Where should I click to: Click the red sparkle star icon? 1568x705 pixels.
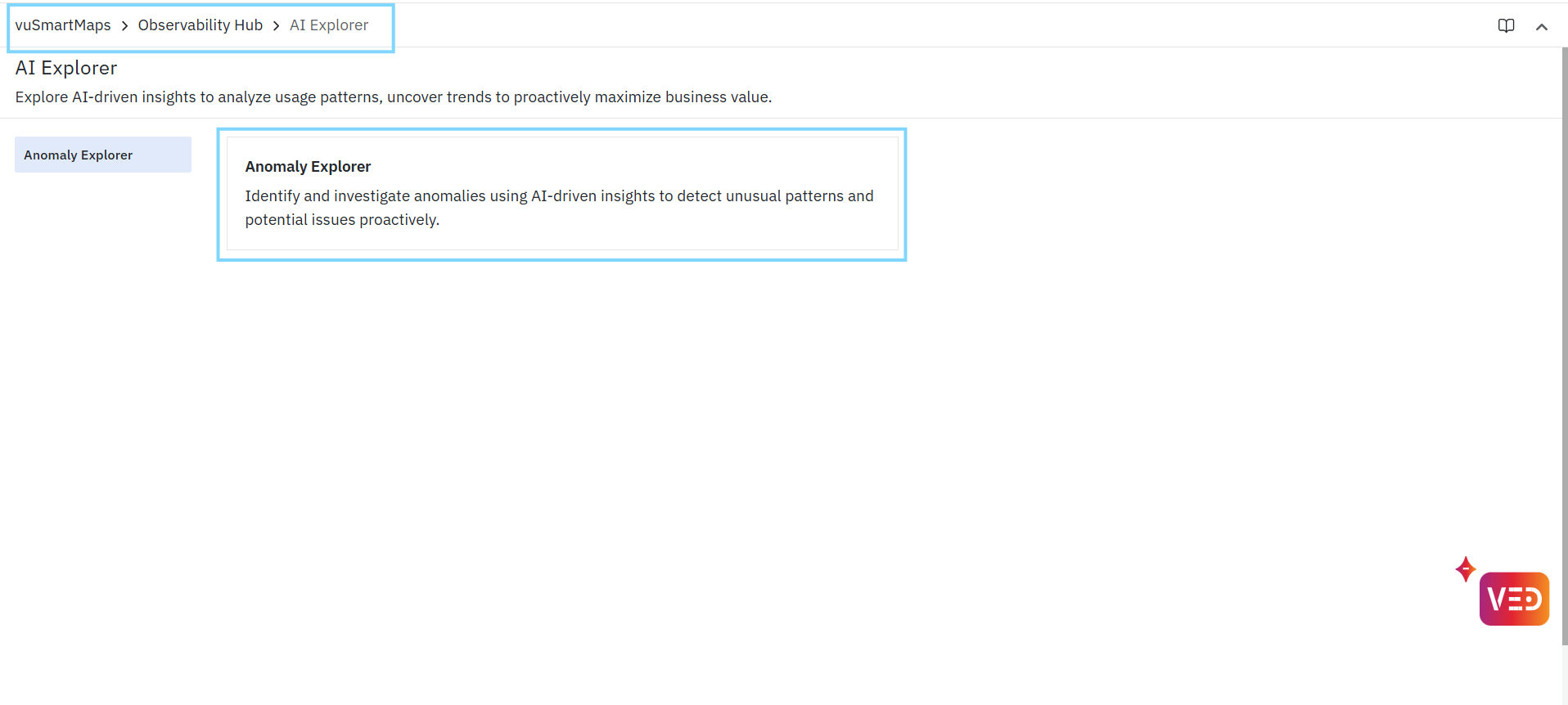[1465, 569]
